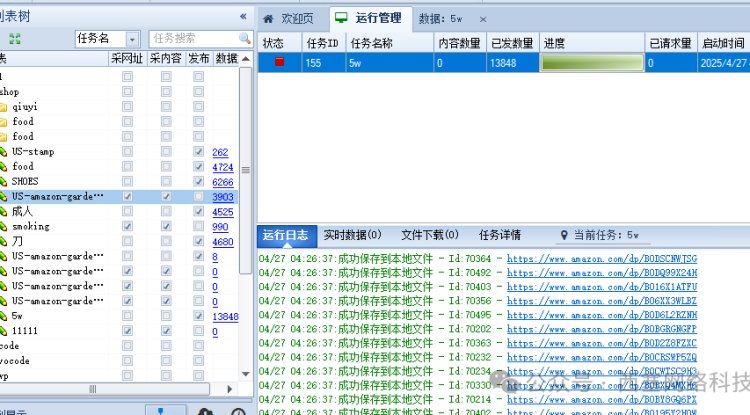Click the location pin beside 当前任务
The image size is (750, 415).
pos(563,235)
